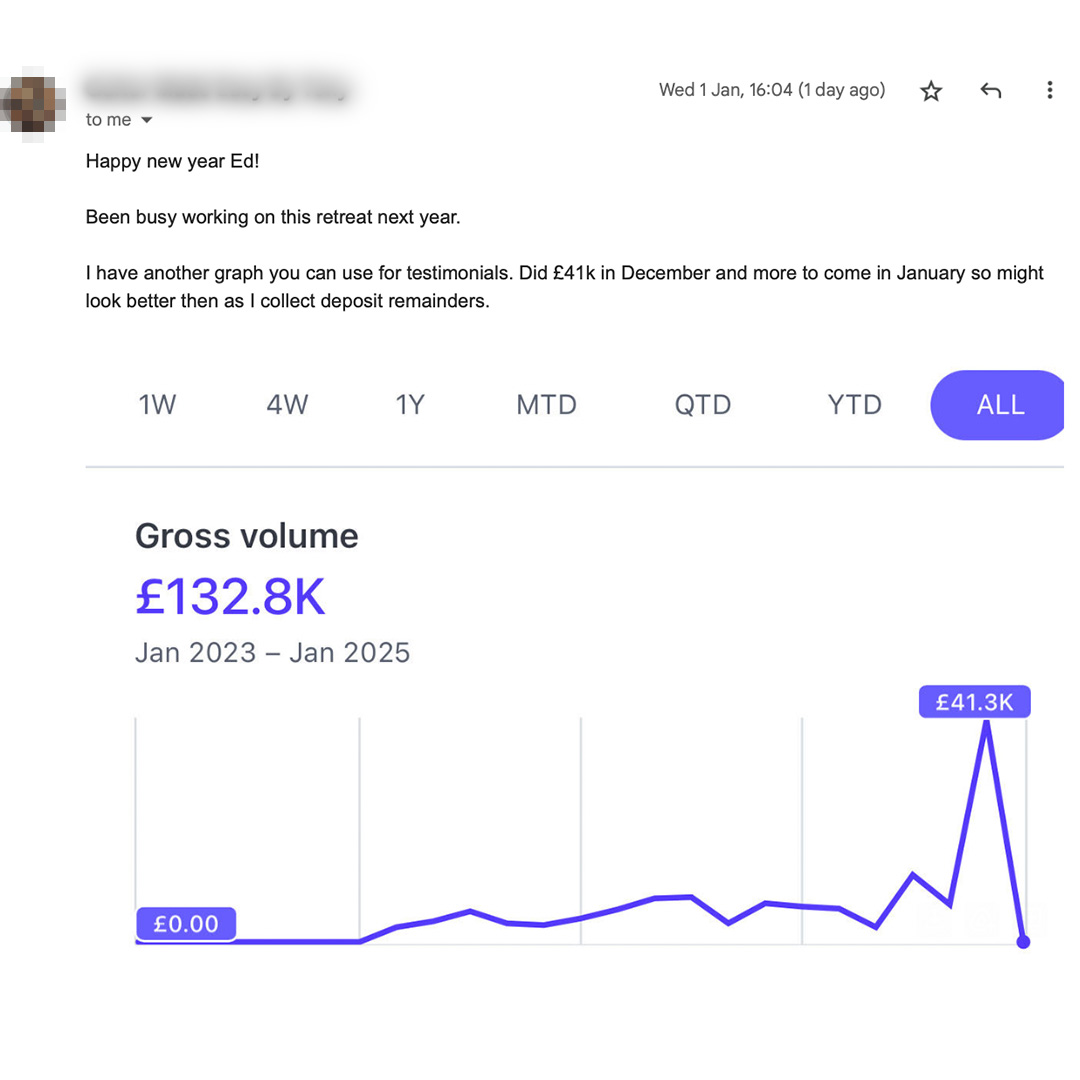
Task: Click the £41.3K peak label
Action: point(975,702)
